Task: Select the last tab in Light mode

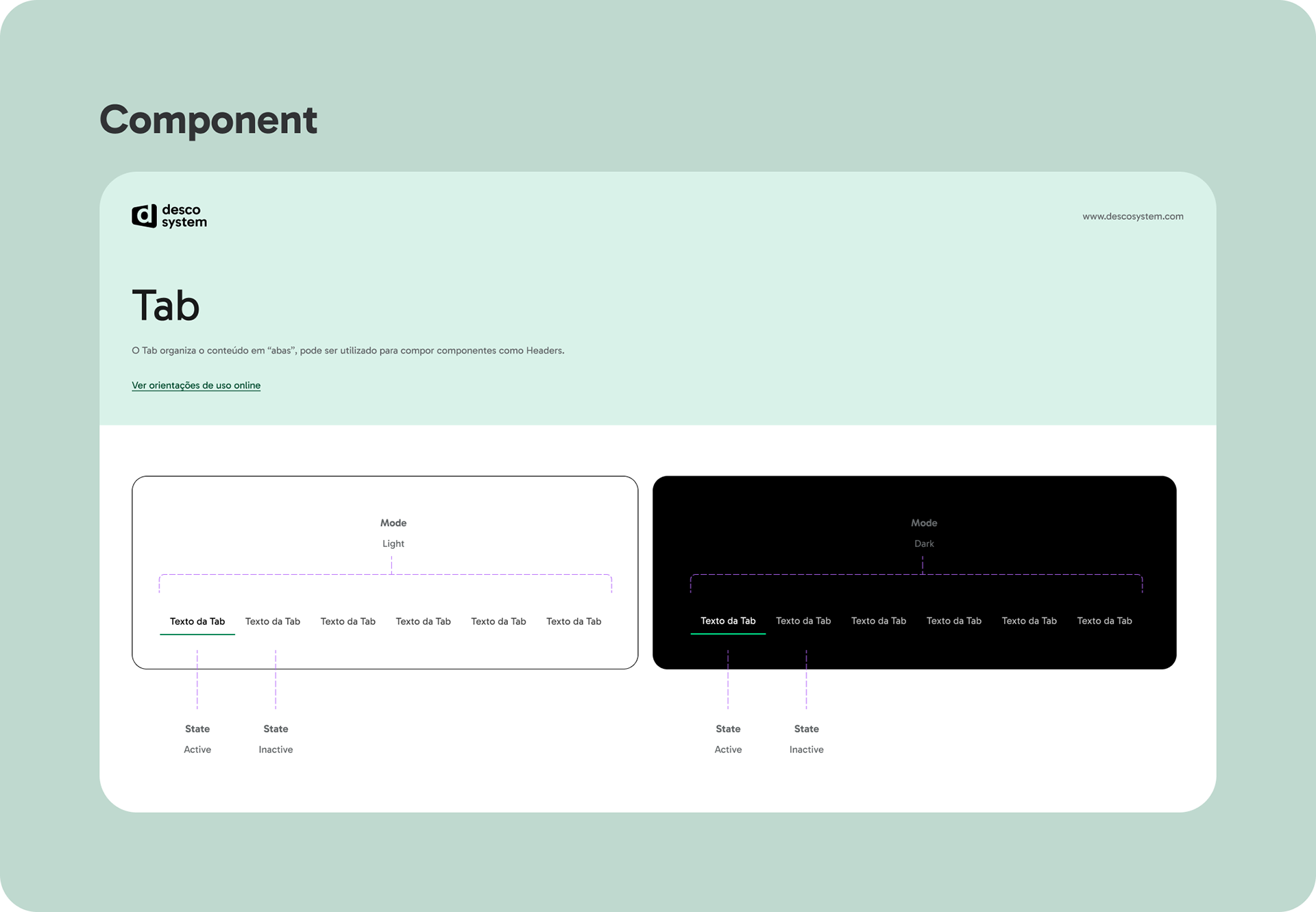Action: click(x=574, y=621)
